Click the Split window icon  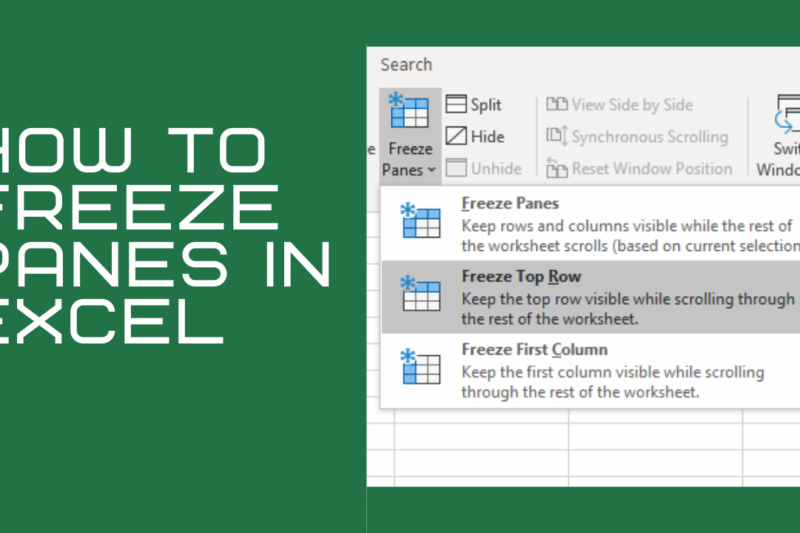[456, 104]
